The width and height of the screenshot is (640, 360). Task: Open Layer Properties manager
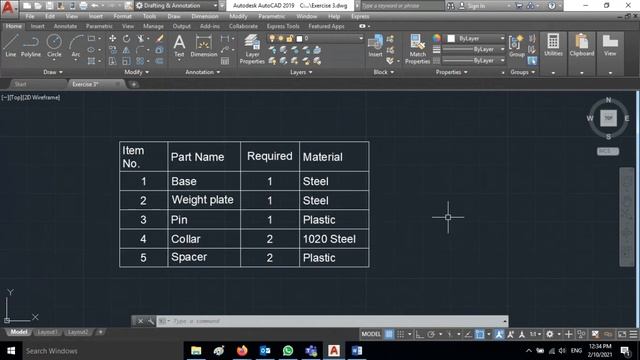point(252,49)
